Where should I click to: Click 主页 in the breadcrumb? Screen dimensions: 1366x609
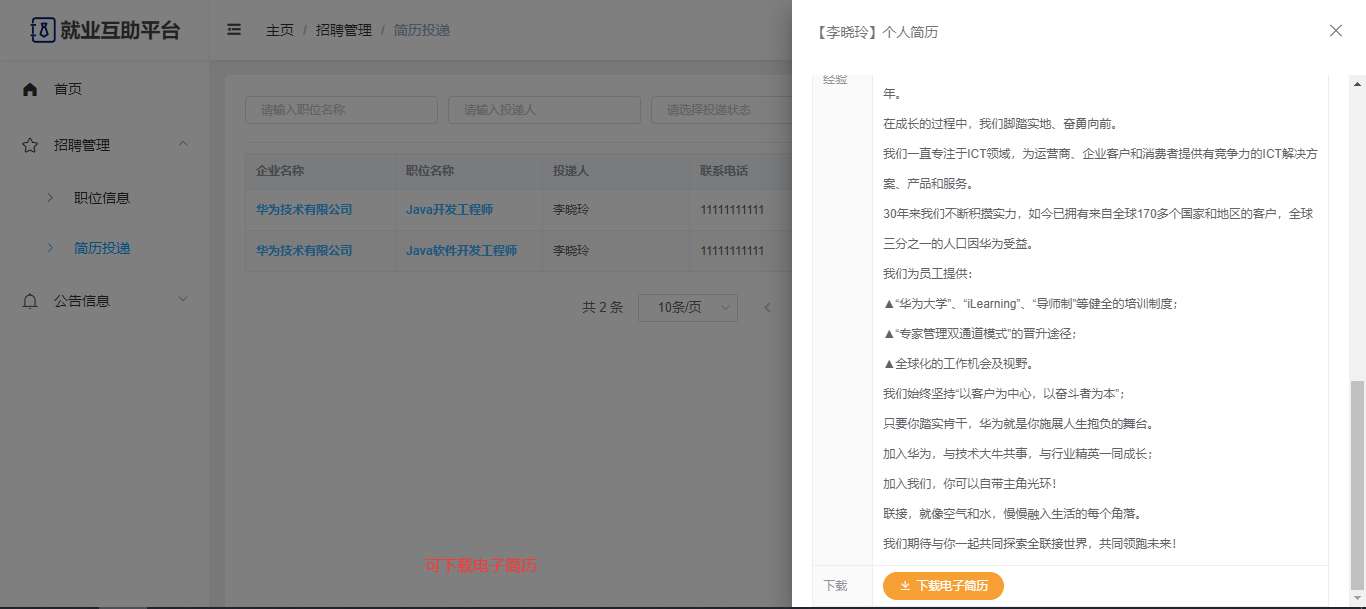(280, 30)
